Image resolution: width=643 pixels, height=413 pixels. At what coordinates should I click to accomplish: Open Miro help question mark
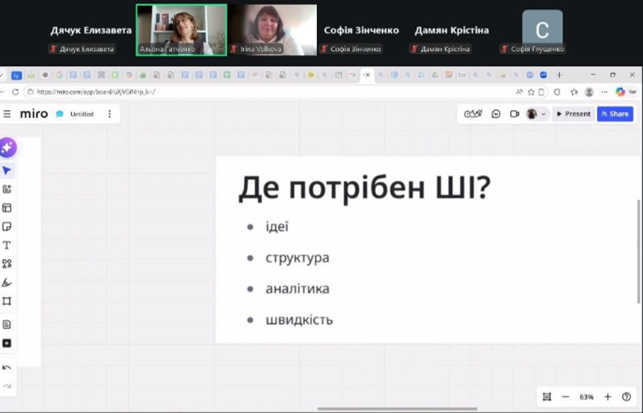(x=627, y=397)
